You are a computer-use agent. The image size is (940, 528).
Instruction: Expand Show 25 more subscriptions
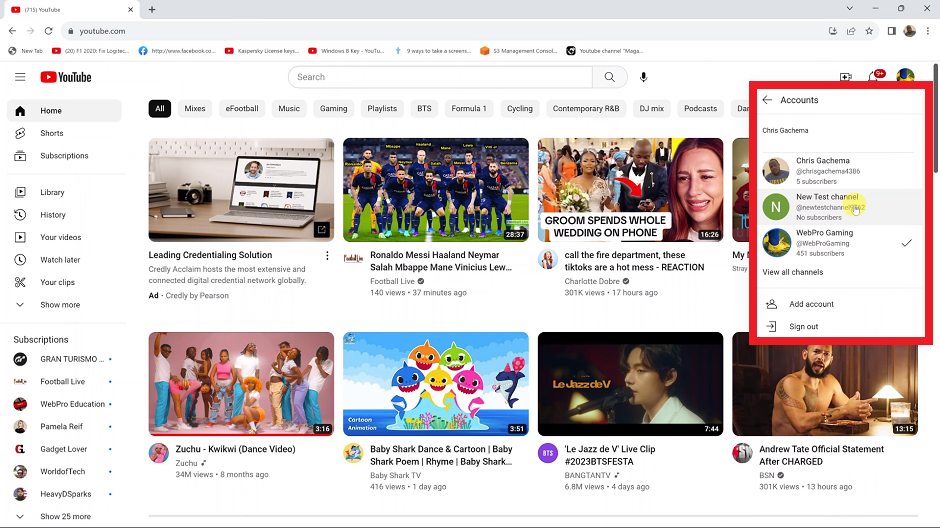(65, 517)
